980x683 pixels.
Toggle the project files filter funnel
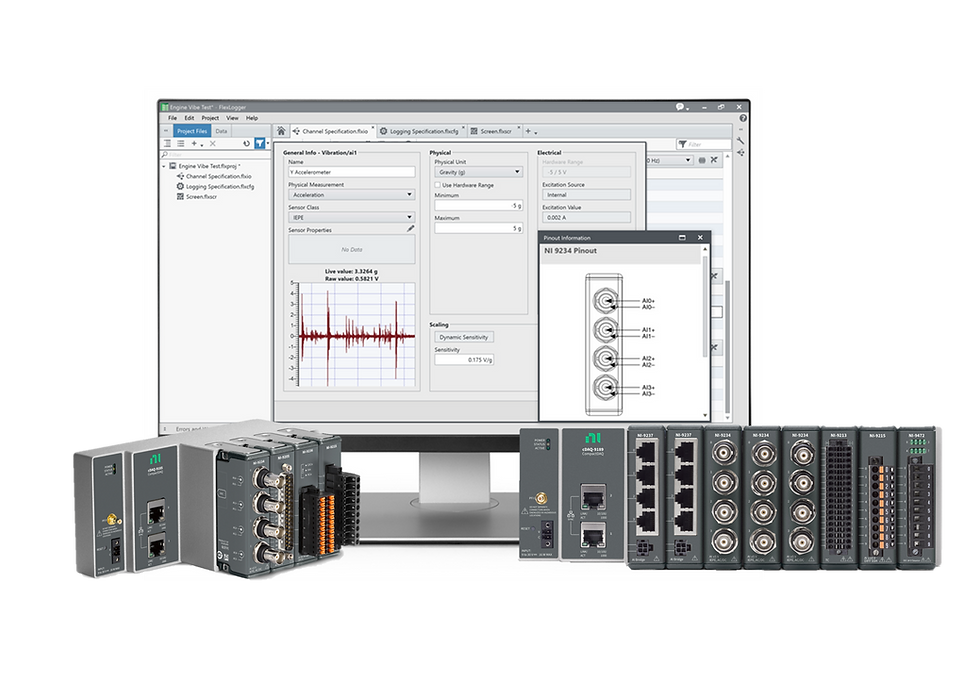pyautogui.click(x=259, y=144)
